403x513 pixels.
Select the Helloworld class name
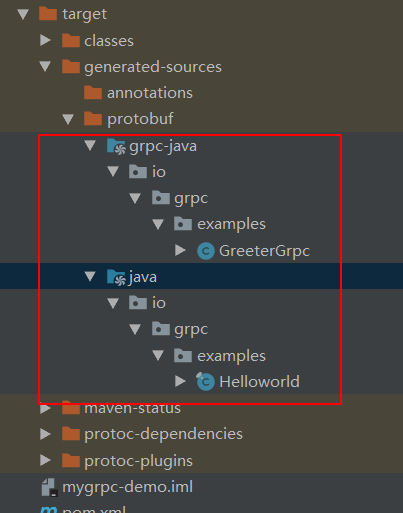[259, 382]
